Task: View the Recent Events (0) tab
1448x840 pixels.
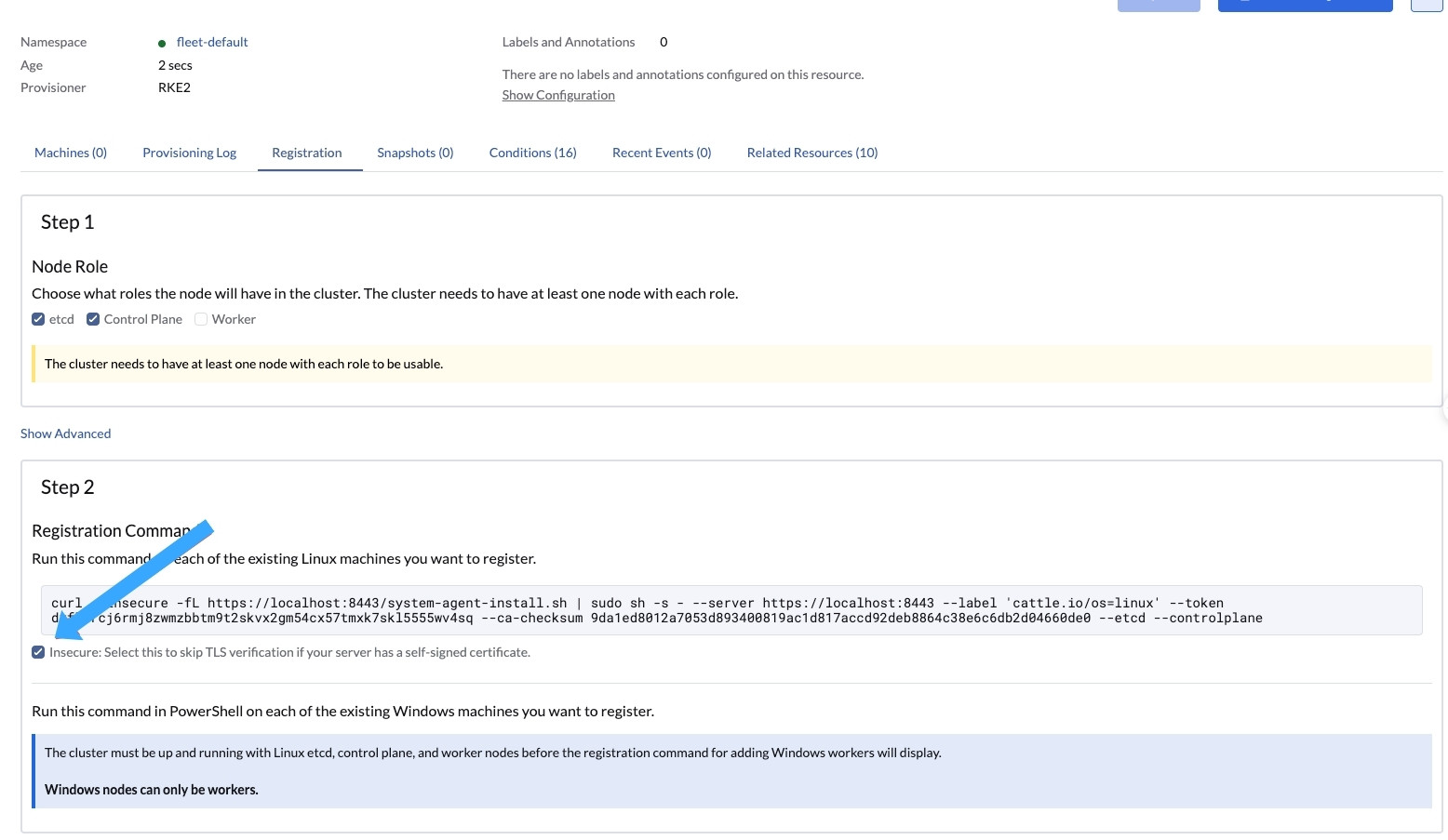Action: point(662,153)
